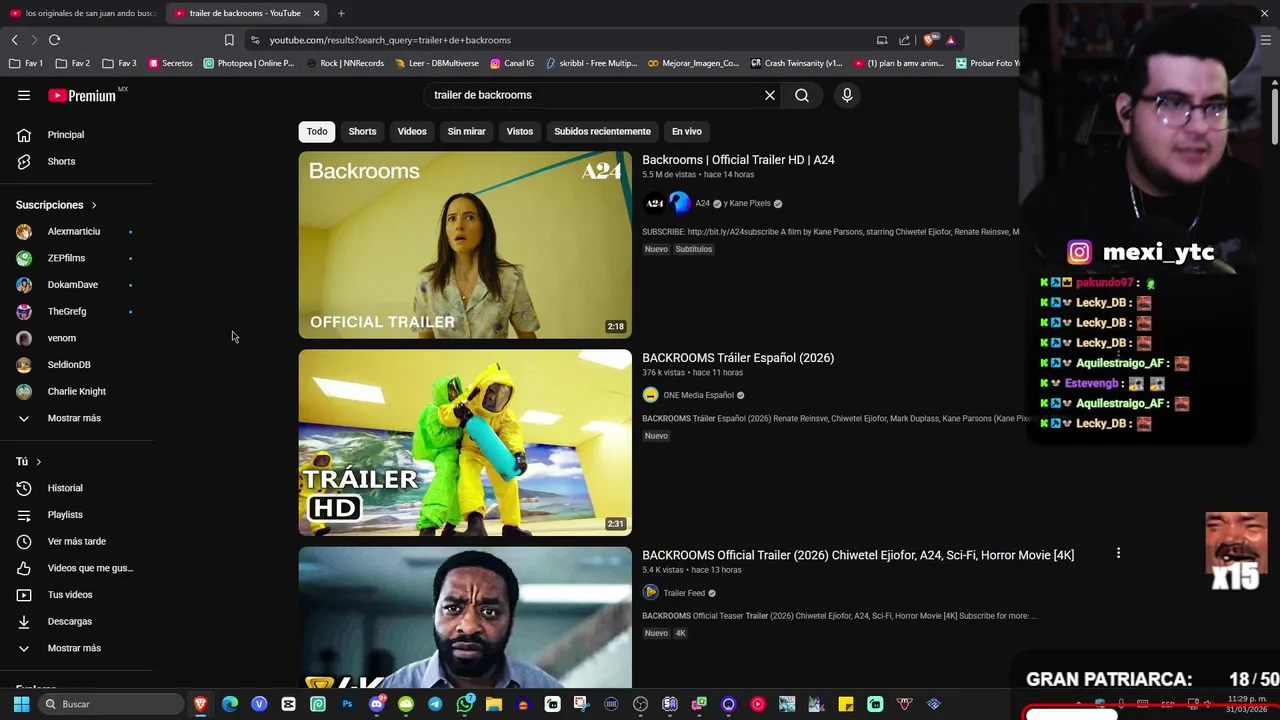The width and height of the screenshot is (1280, 720).
Task: Open BACKROOMS Tráiler Español (2026) title
Action: click(738, 358)
